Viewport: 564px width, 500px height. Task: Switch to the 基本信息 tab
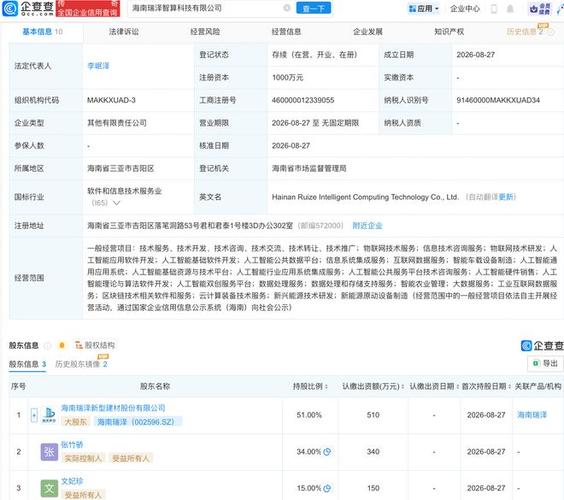tap(42, 32)
